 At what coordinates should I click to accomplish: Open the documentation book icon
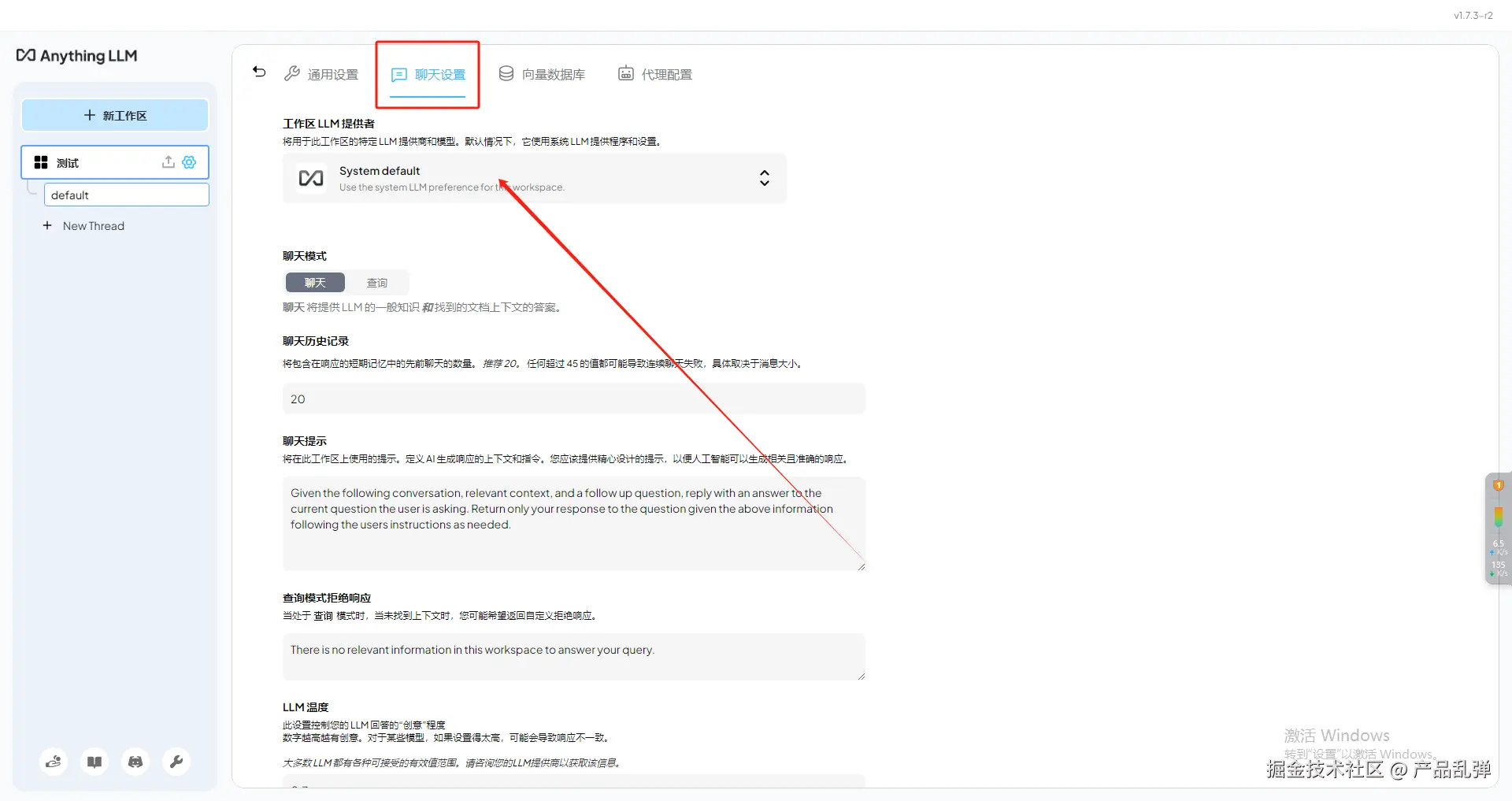pos(94,762)
